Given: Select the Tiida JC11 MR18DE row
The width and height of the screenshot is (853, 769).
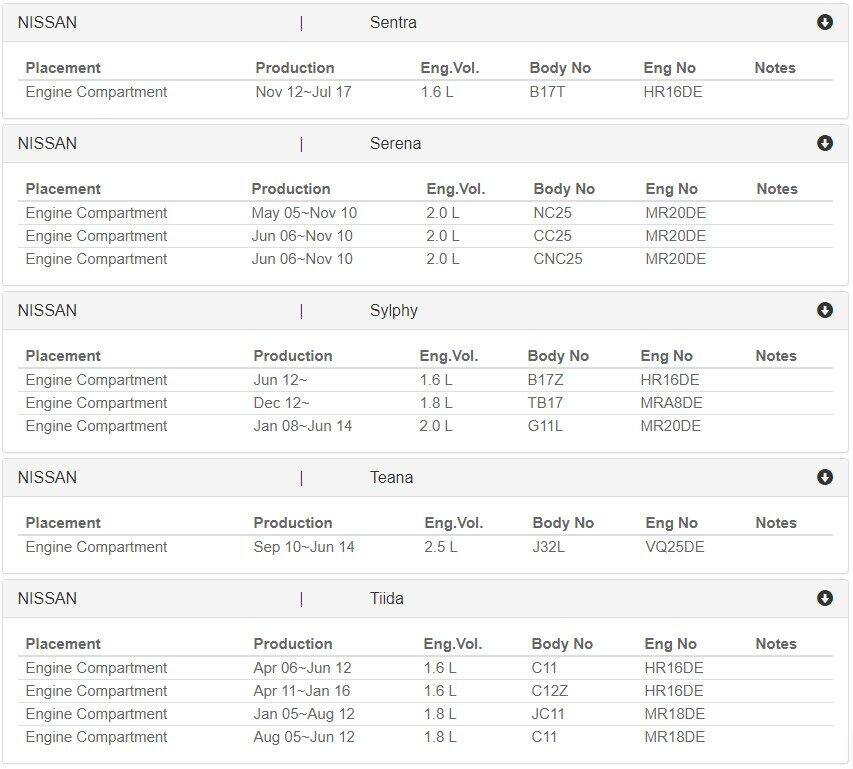Looking at the screenshot, I should 425,714.
